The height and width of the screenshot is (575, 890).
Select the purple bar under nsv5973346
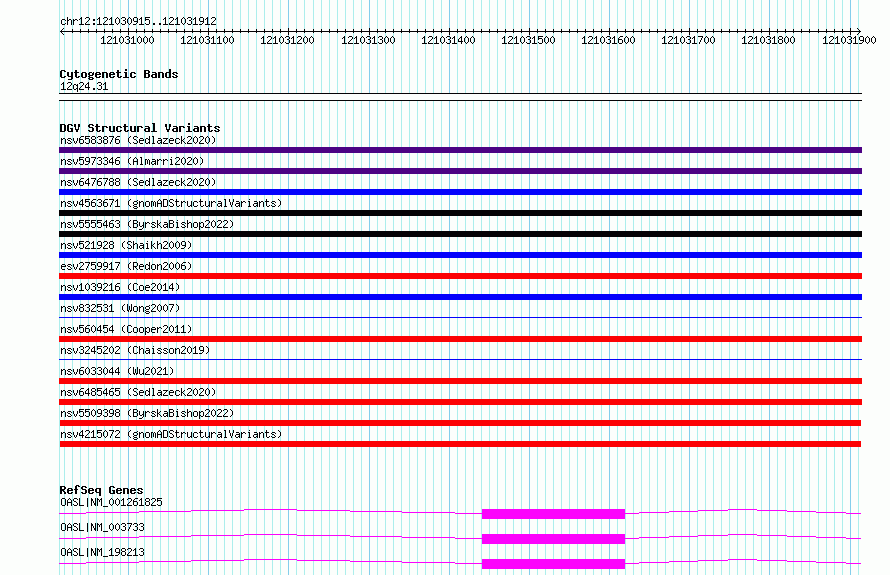pyautogui.click(x=460, y=171)
